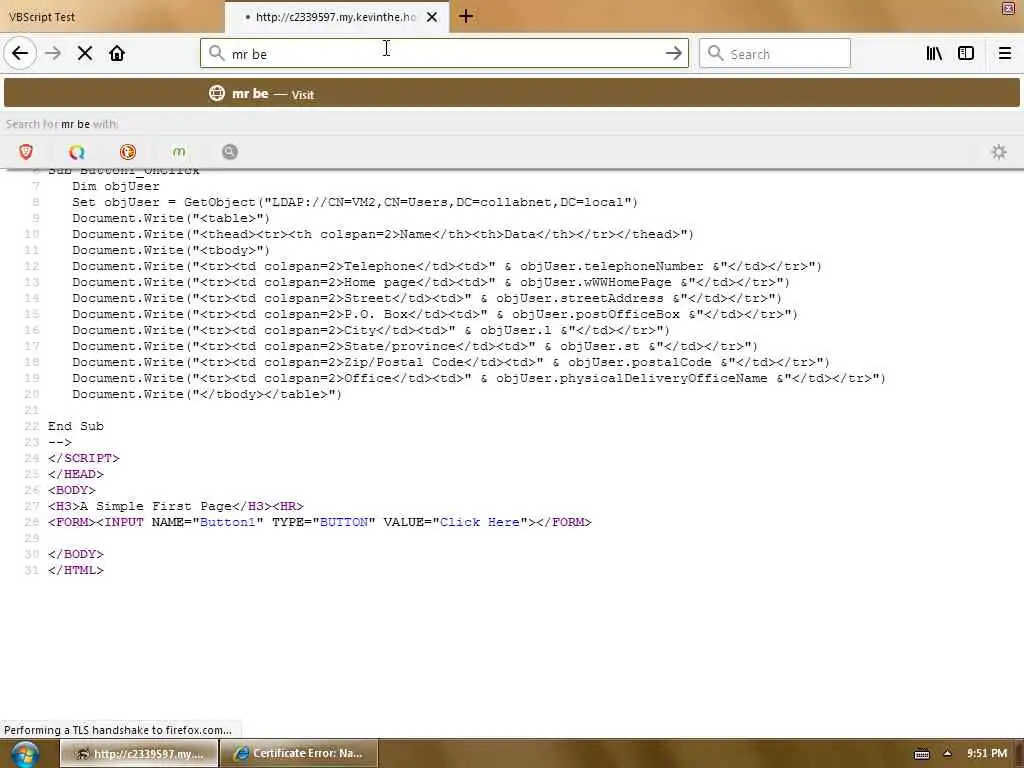
Task: Click the GetObject LDAP source line
Action: pyautogui.click(x=355, y=202)
